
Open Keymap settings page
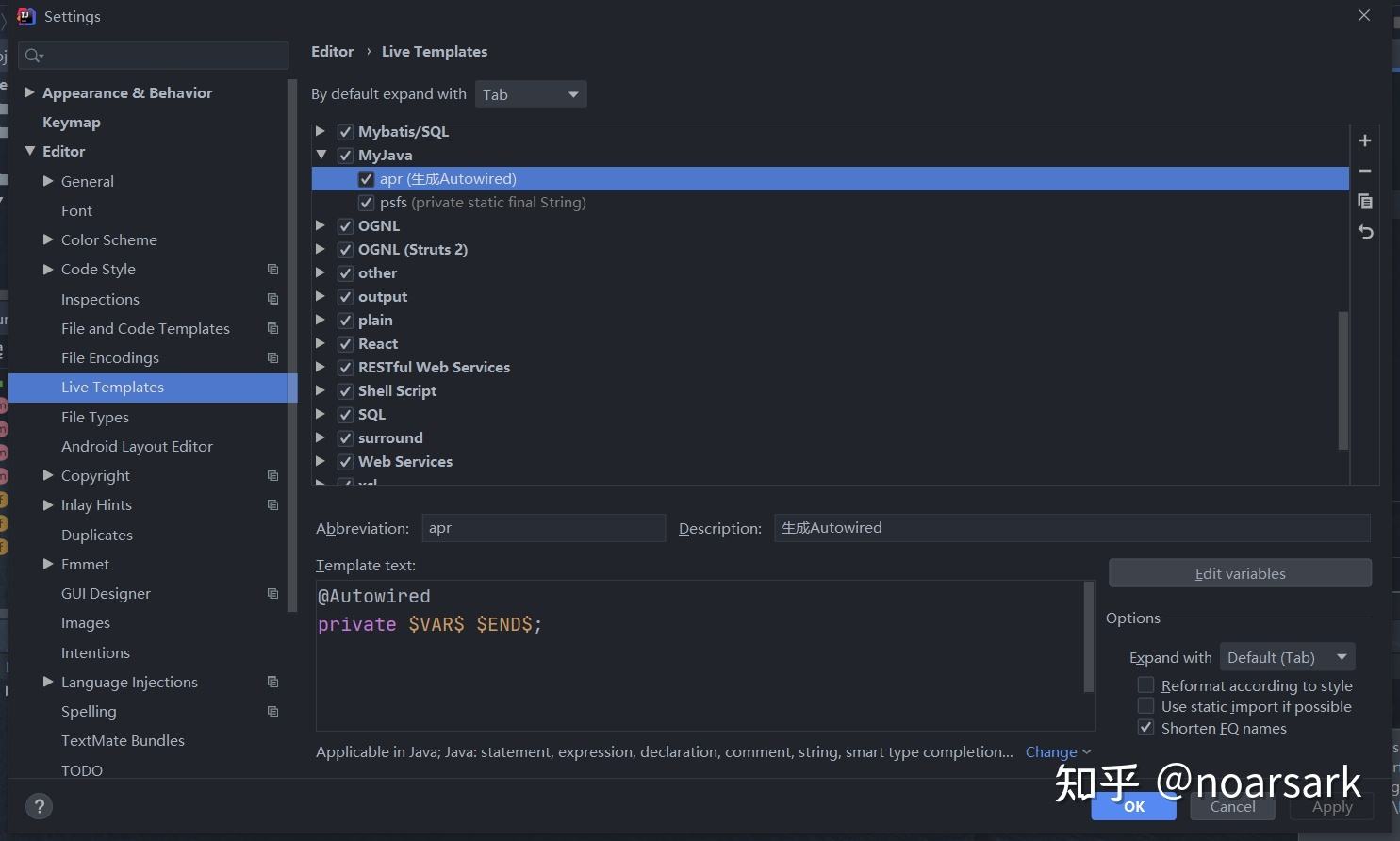[x=72, y=123]
